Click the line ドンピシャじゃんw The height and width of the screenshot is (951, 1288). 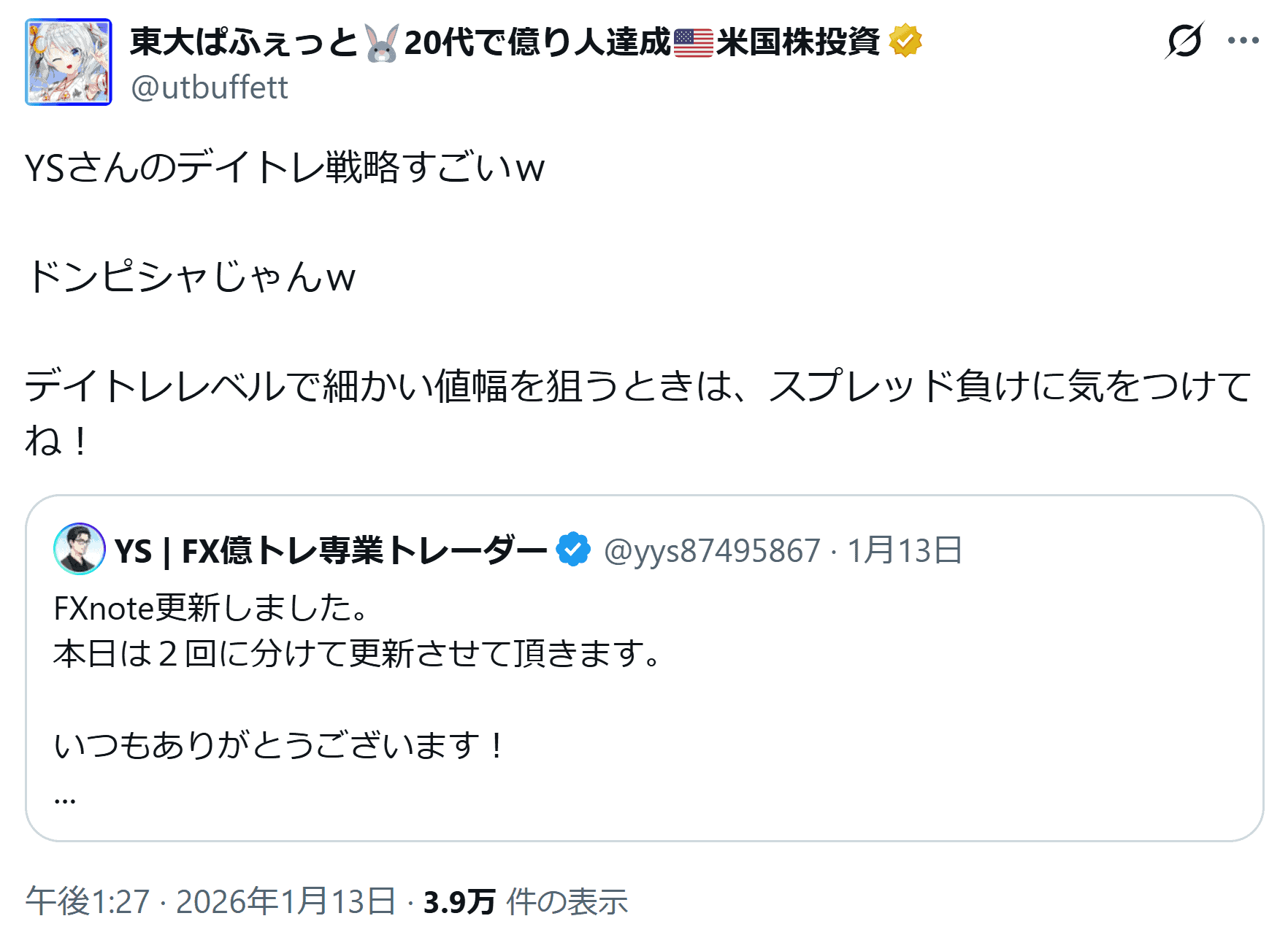pos(191,277)
